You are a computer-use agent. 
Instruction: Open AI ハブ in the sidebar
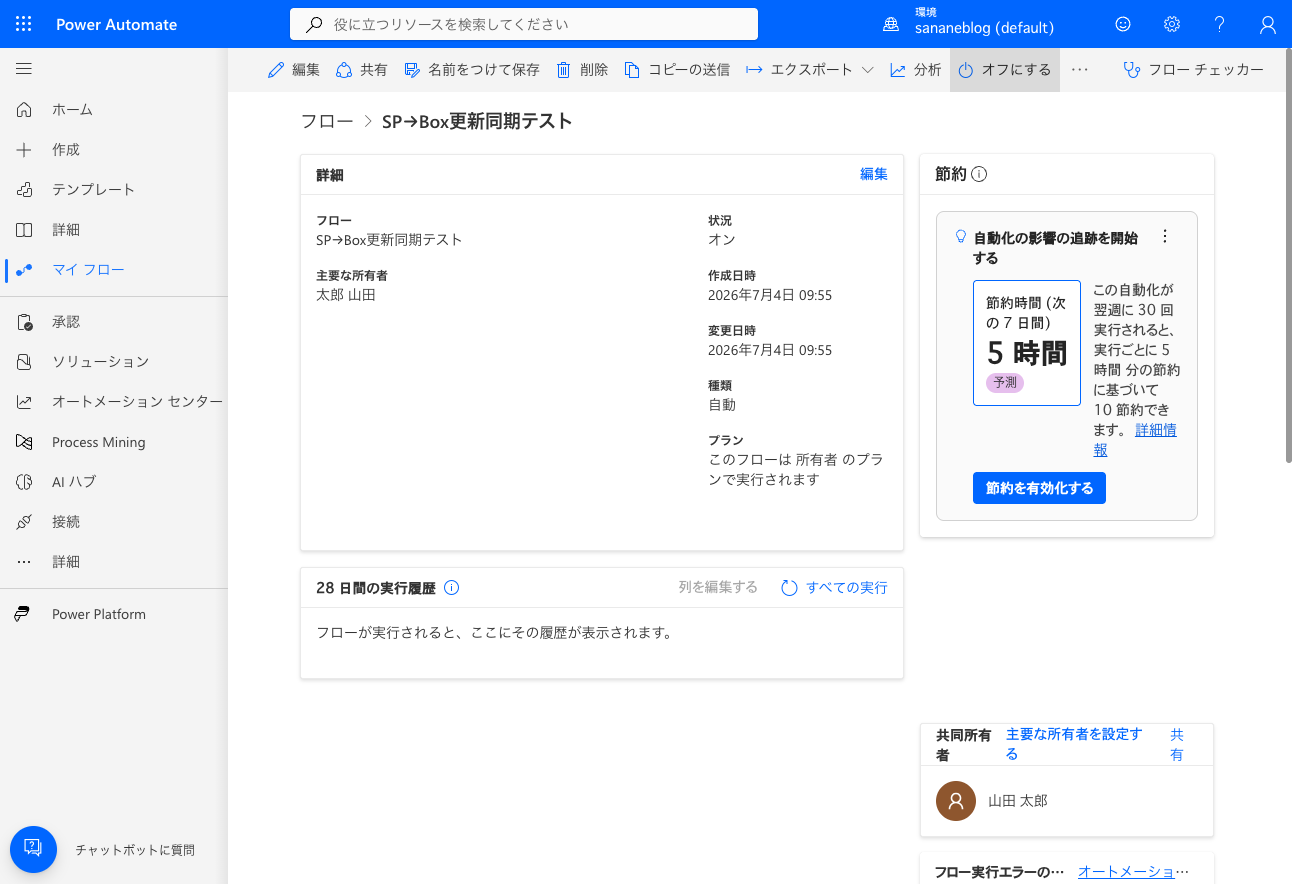(x=114, y=482)
